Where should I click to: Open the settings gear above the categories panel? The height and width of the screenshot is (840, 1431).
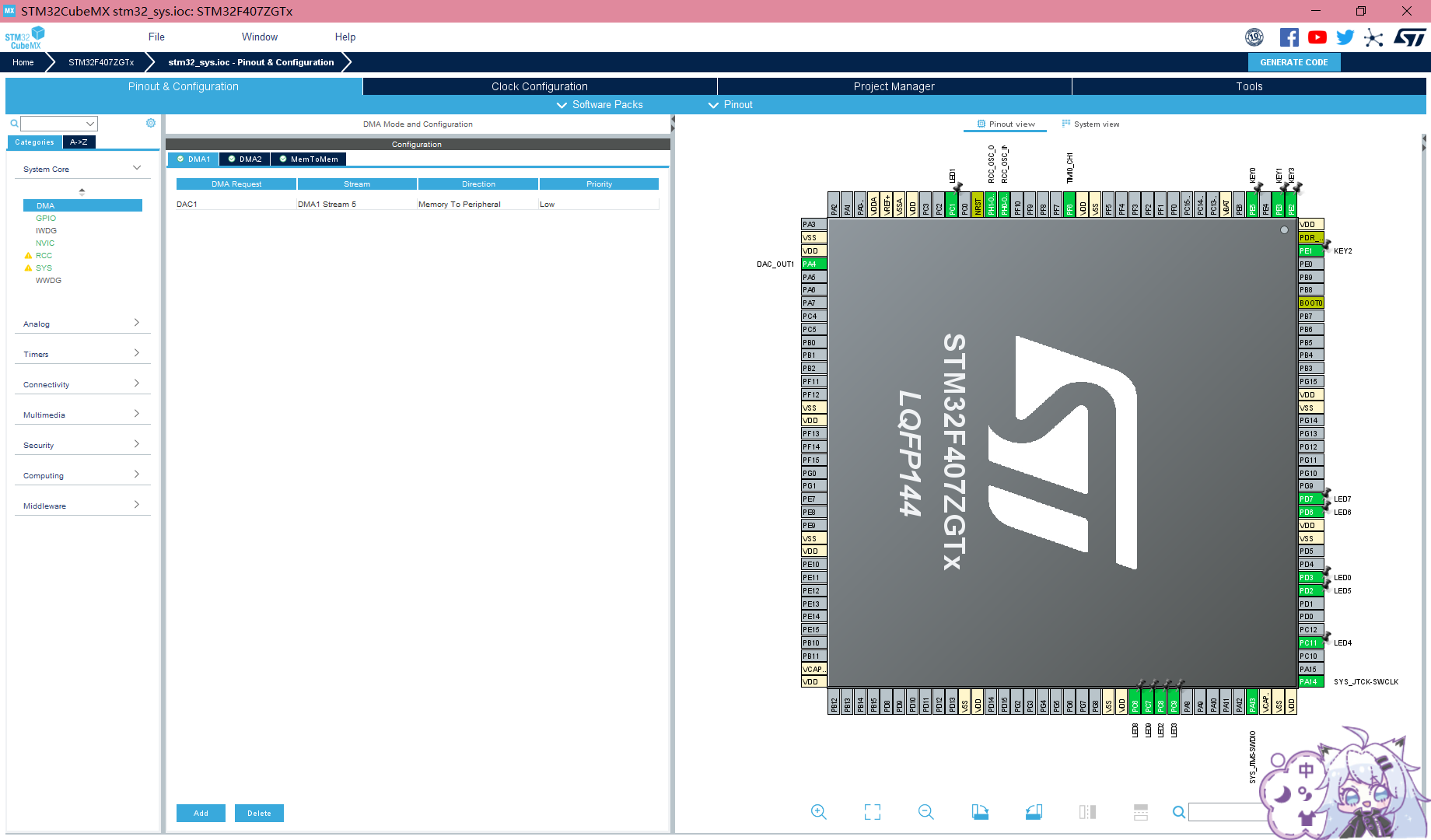(150, 123)
